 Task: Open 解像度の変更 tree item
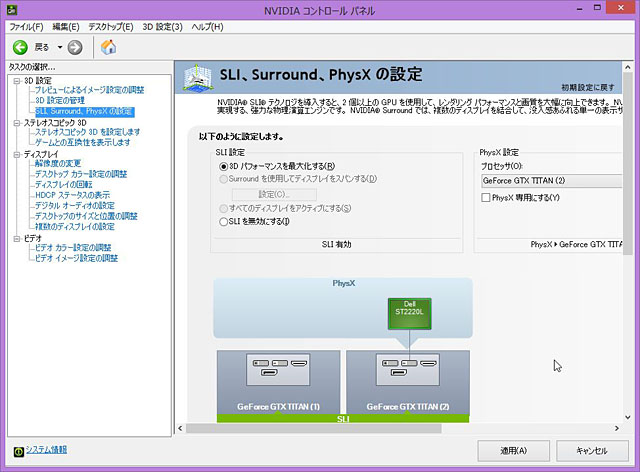coord(58,163)
